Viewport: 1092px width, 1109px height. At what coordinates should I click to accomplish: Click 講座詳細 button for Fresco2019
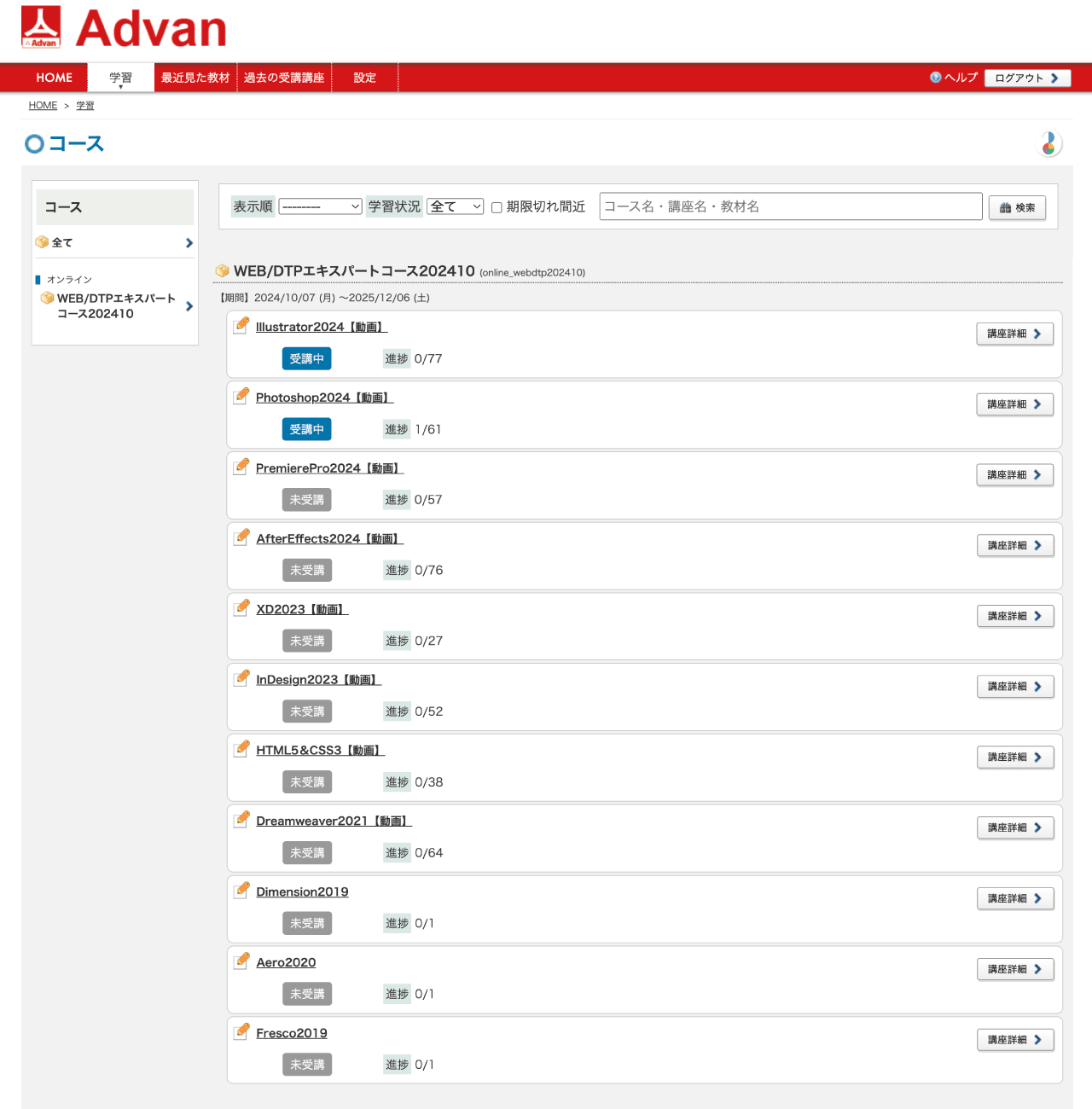(1015, 1040)
